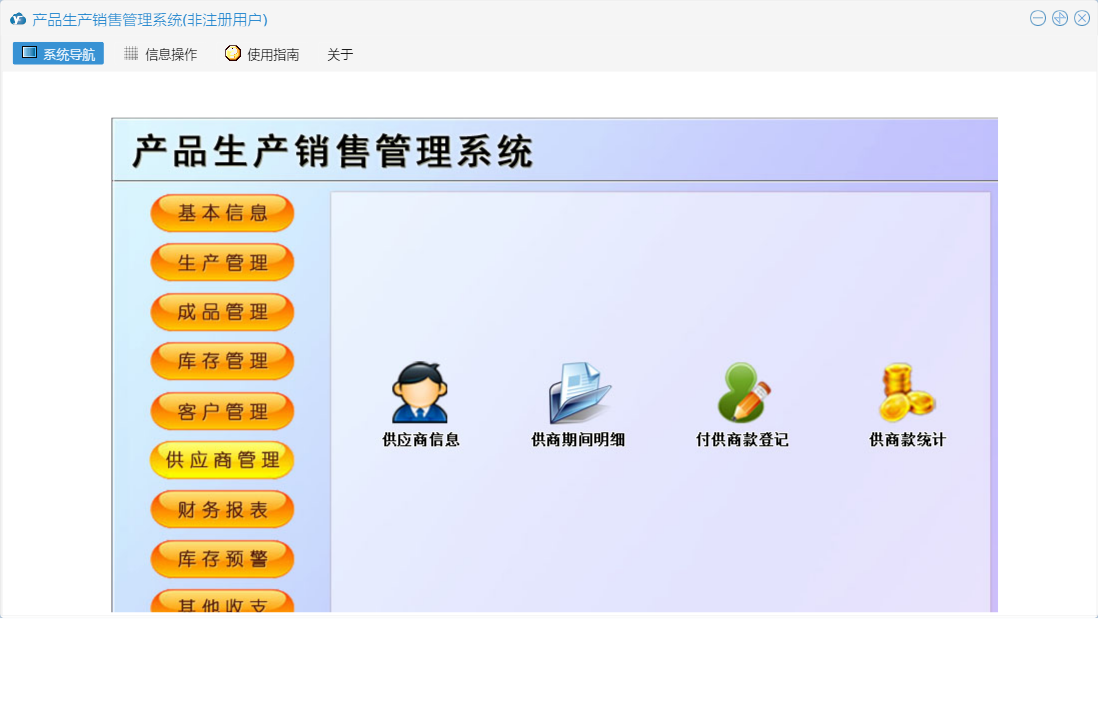Click the 付供商款登记 label text
1098x719 pixels.
tap(742, 440)
